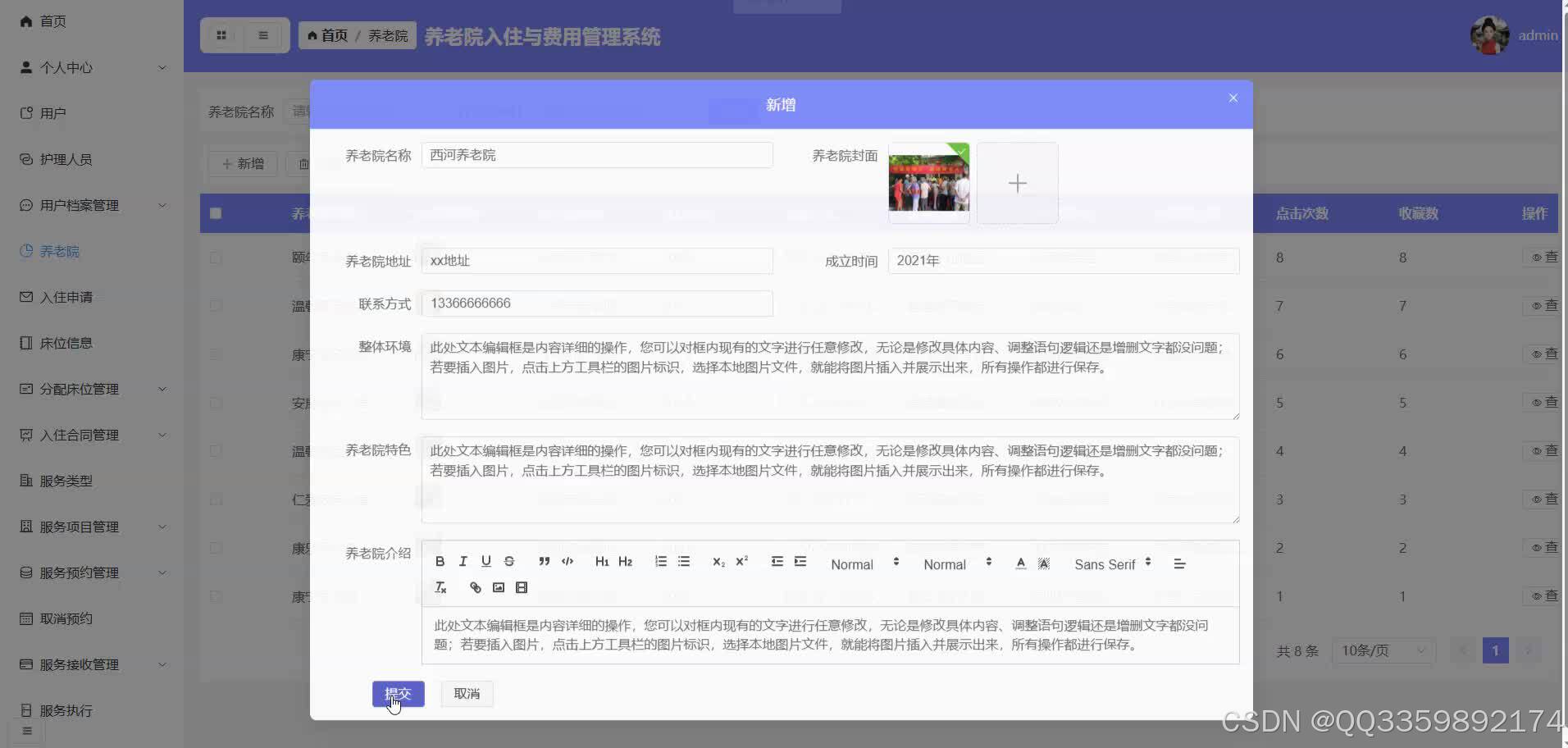Viewport: 1568px width, 748px height.
Task: Open 入住申请 in the sidebar
Action: coord(92,297)
